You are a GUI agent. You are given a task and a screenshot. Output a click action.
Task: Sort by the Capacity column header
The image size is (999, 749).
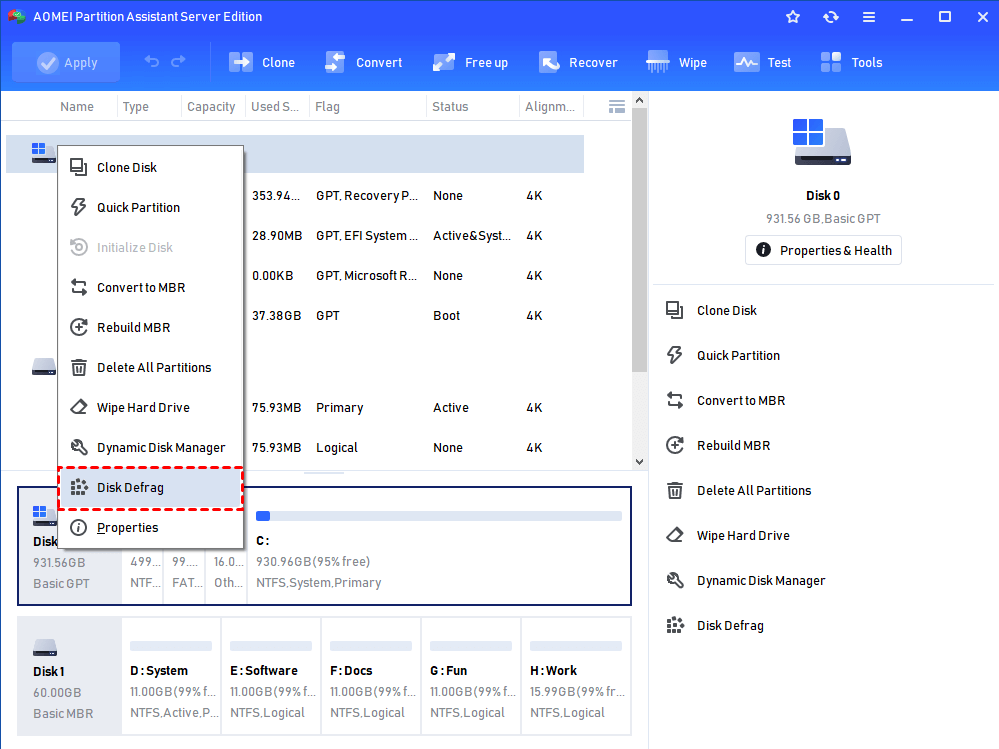[x=211, y=106]
